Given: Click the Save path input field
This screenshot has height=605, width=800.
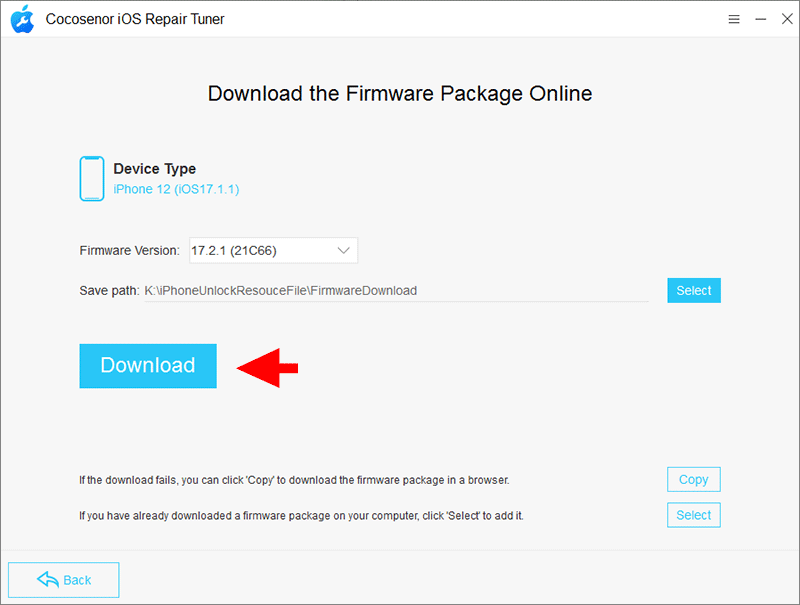Looking at the screenshot, I should (396, 291).
